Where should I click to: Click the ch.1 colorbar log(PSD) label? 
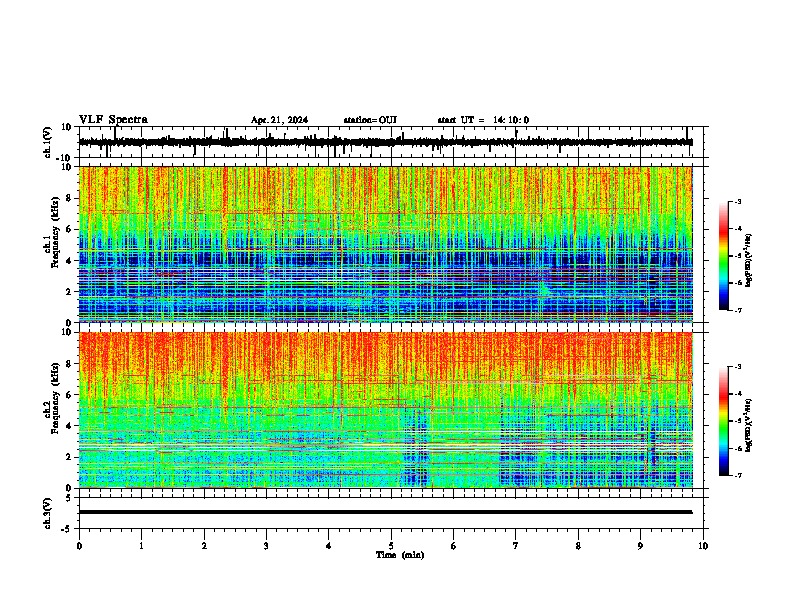pos(748,261)
